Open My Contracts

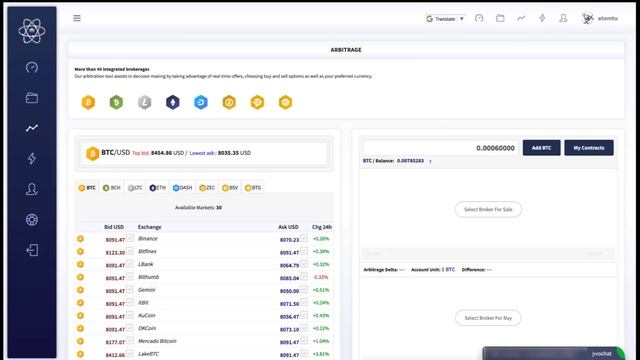point(589,148)
